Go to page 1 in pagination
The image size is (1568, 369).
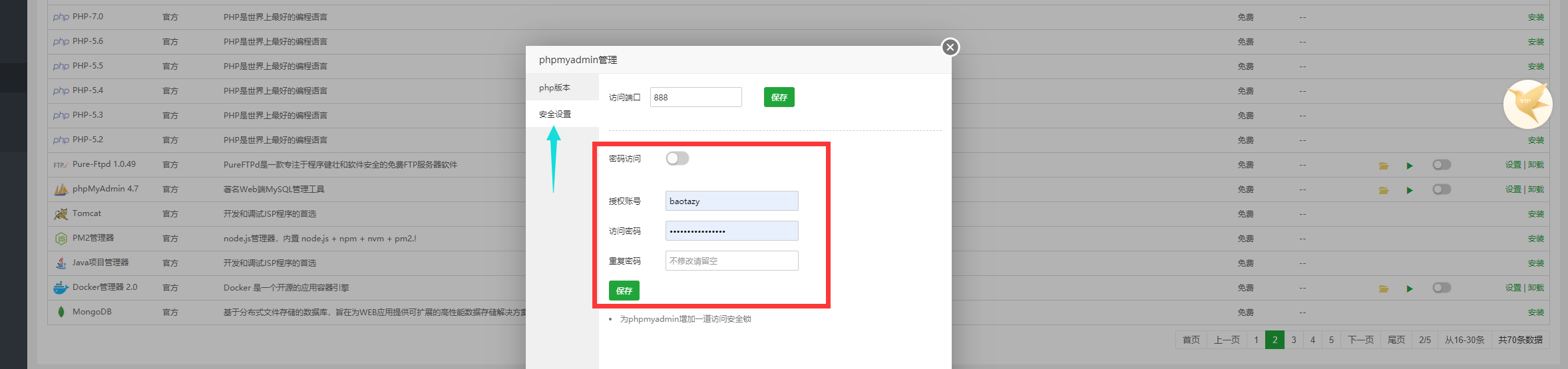(x=1256, y=340)
